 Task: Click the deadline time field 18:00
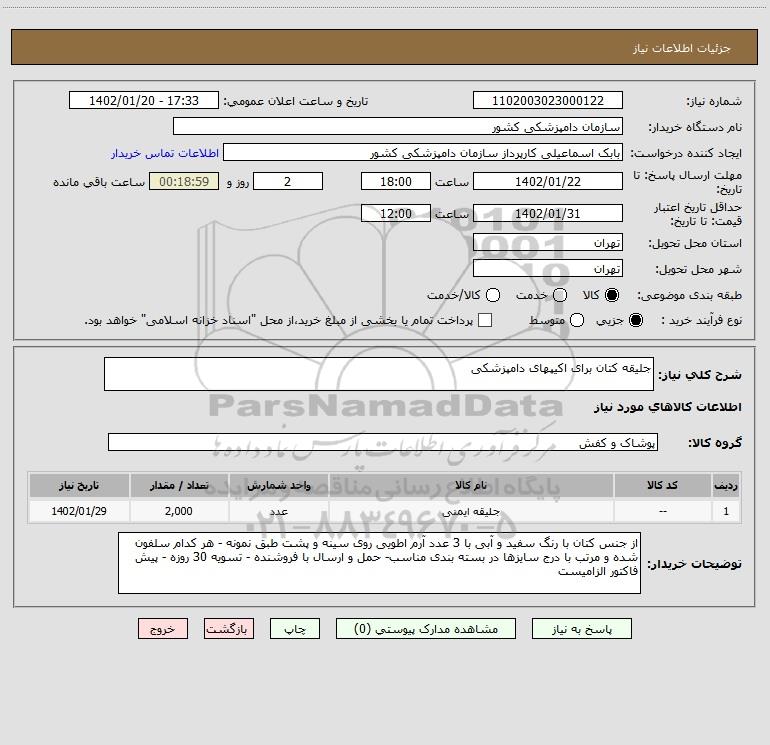[x=396, y=181]
